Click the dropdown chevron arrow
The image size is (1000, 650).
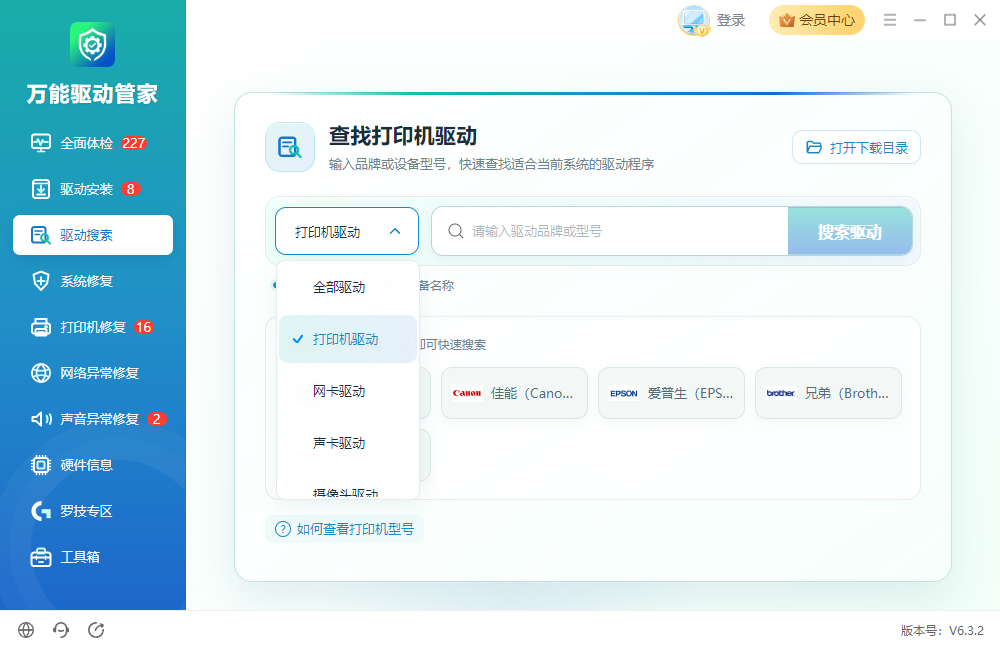(395, 232)
